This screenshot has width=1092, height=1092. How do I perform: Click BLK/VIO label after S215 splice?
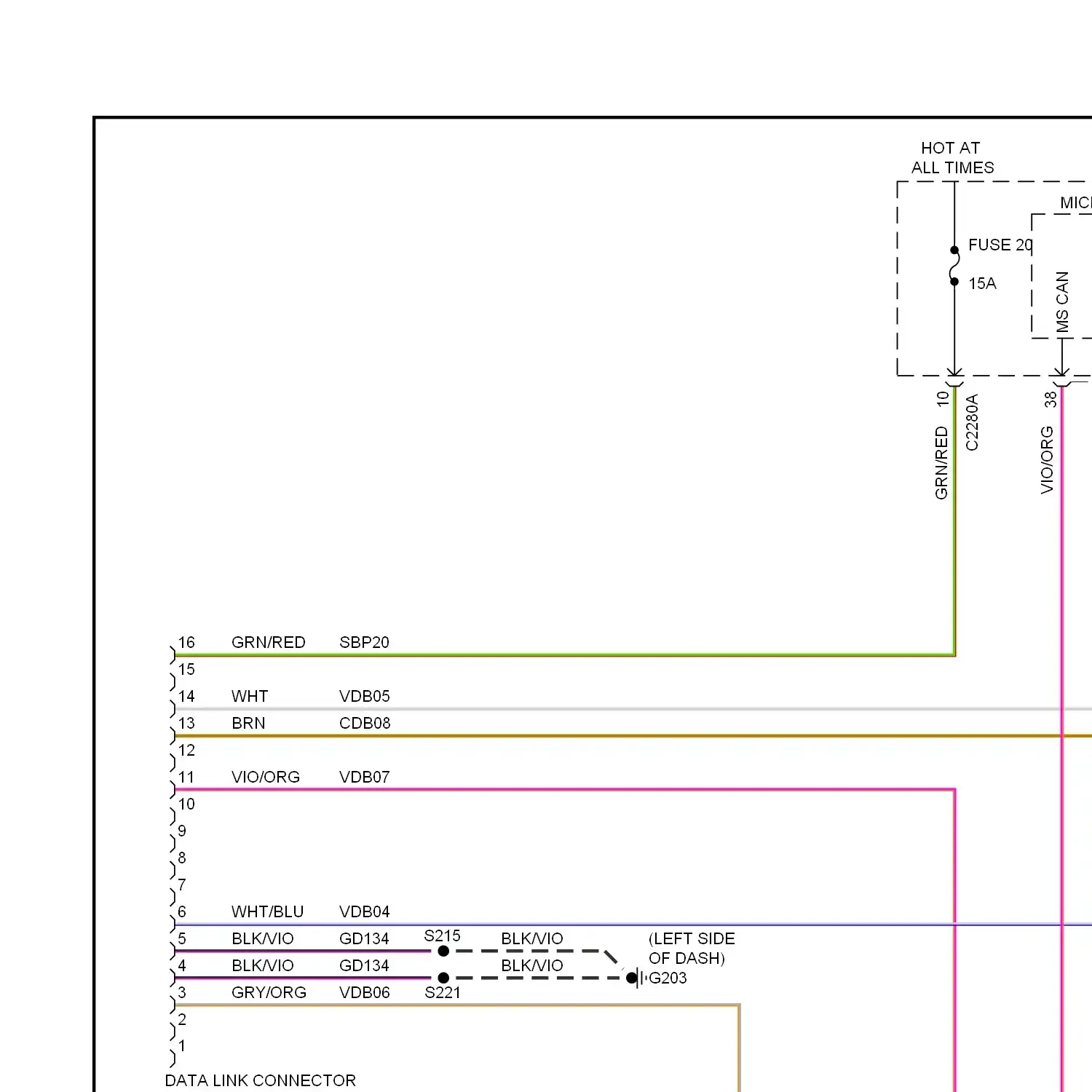(532, 939)
